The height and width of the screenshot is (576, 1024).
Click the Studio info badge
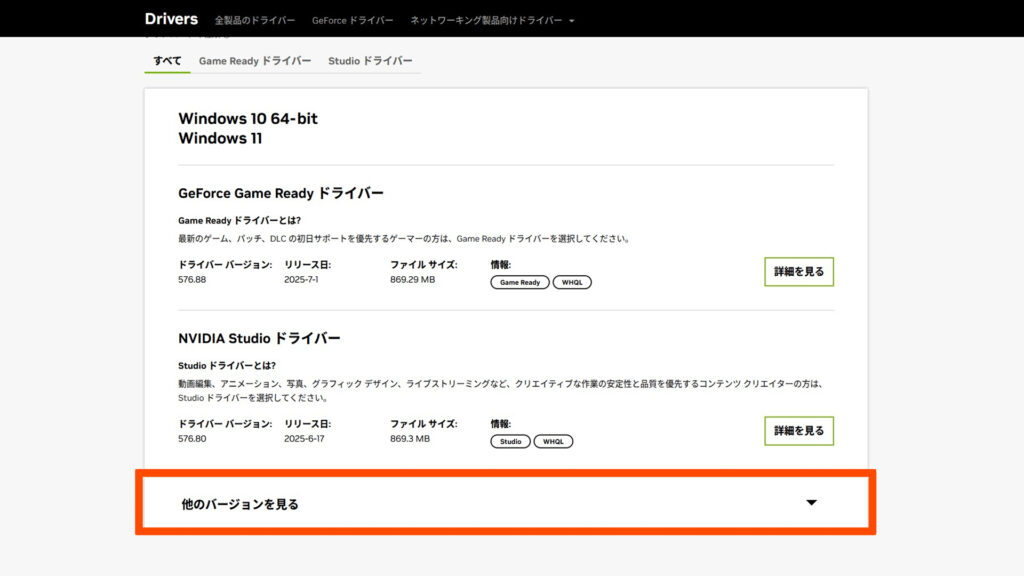click(511, 441)
